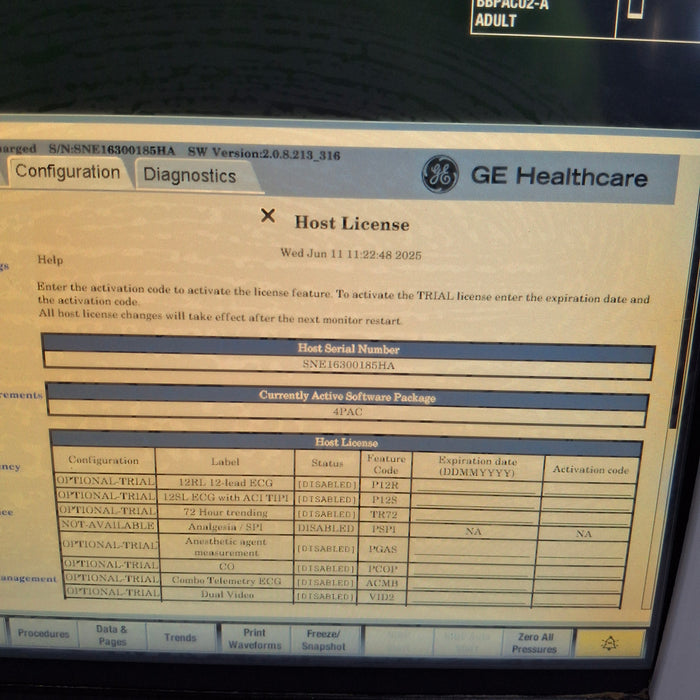Screen dimensions: 700x700
Task: Click the ACMB feature code
Action: pyautogui.click(x=382, y=583)
